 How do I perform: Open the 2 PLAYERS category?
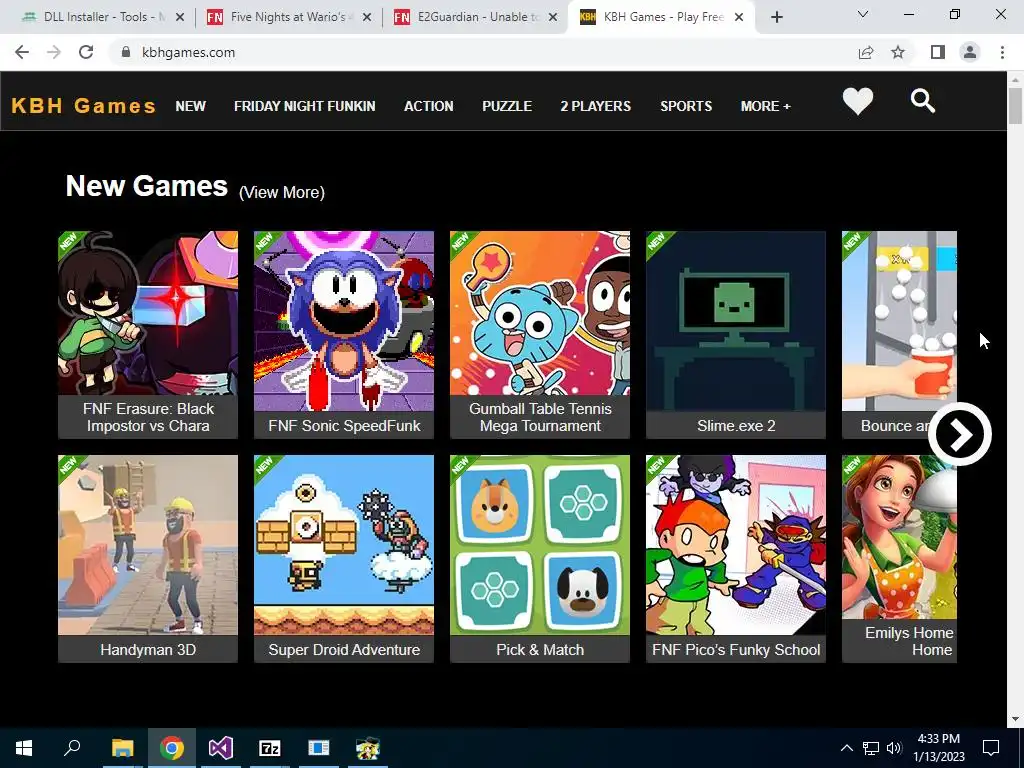596,106
